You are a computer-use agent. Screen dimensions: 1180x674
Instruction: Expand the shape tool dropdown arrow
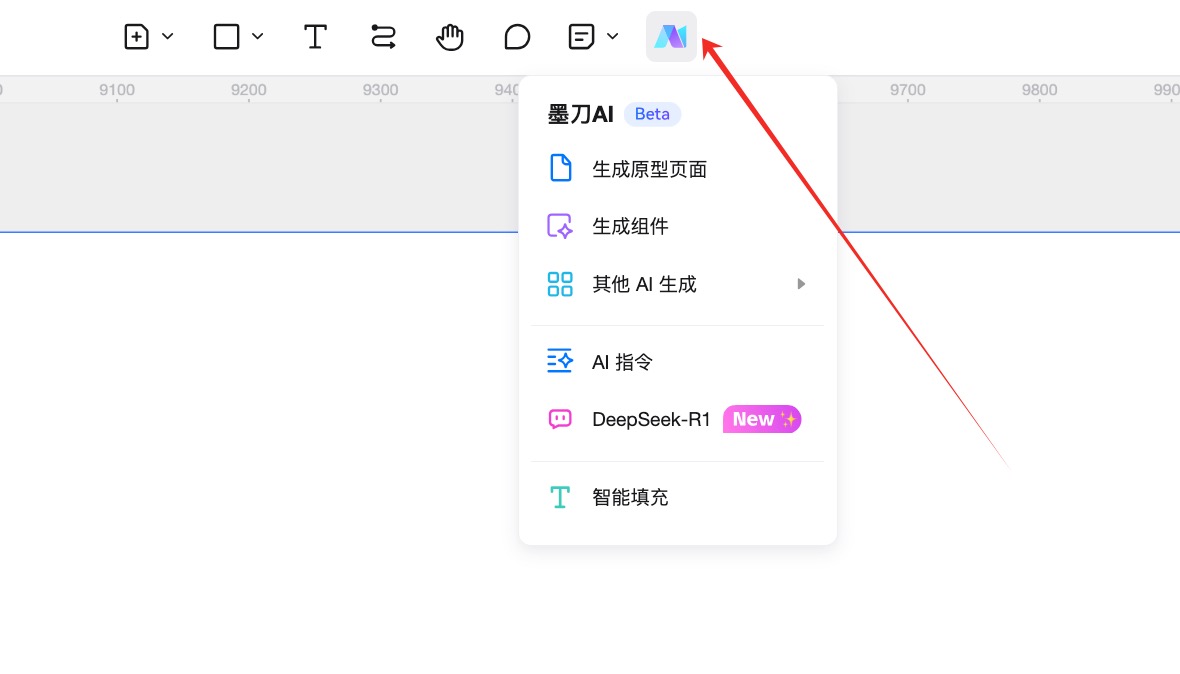pyautogui.click(x=257, y=36)
